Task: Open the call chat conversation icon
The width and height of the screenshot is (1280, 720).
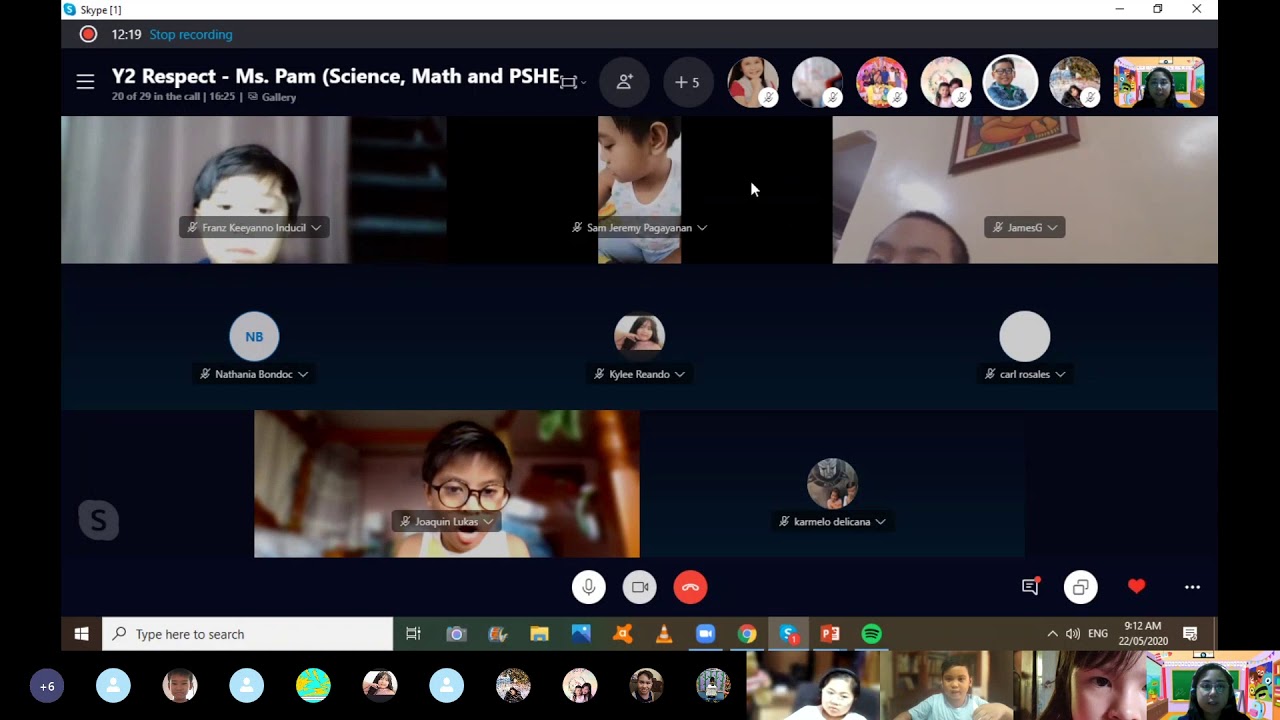Action: (1030, 587)
